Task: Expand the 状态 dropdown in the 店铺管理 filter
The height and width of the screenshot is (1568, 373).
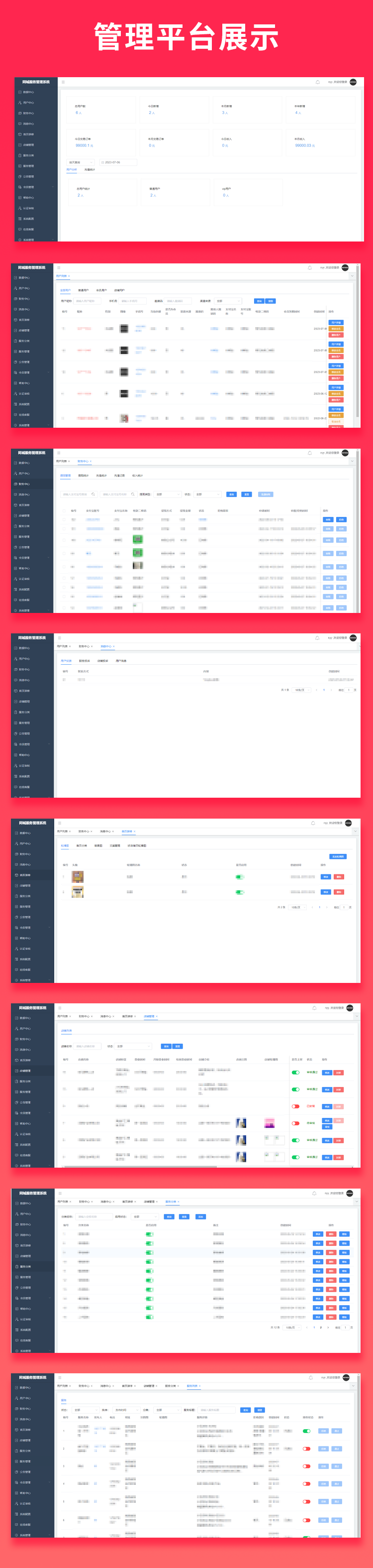Action: tap(134, 1046)
